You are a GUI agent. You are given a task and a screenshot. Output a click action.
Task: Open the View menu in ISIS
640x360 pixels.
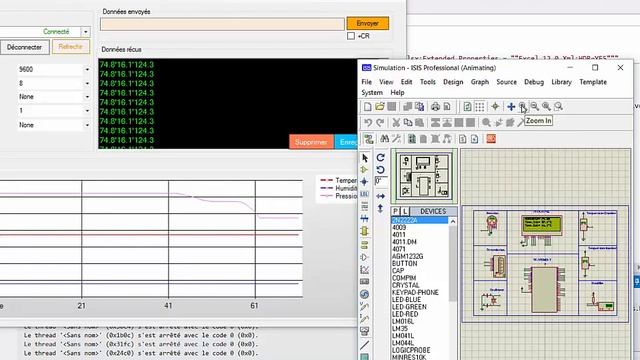tap(386, 82)
